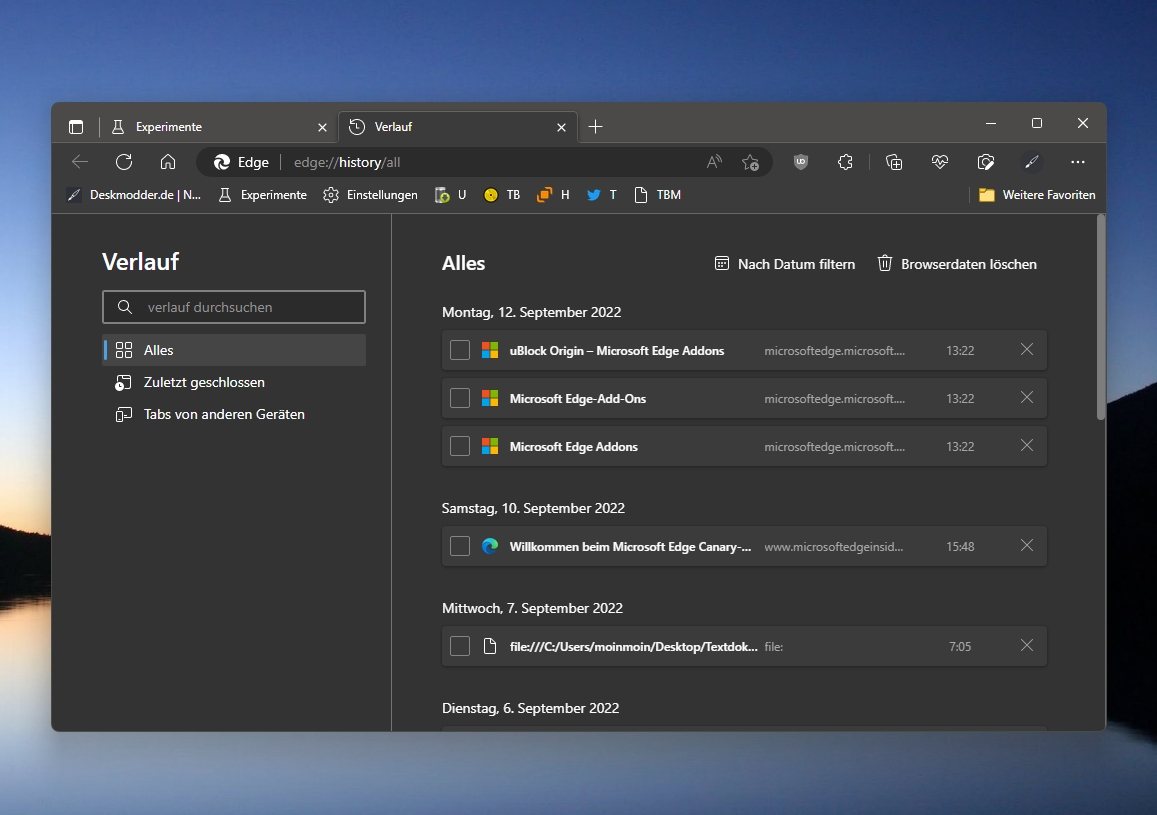The image size is (1157, 815).
Task: Open the web capture camera icon
Action: pyautogui.click(x=986, y=162)
